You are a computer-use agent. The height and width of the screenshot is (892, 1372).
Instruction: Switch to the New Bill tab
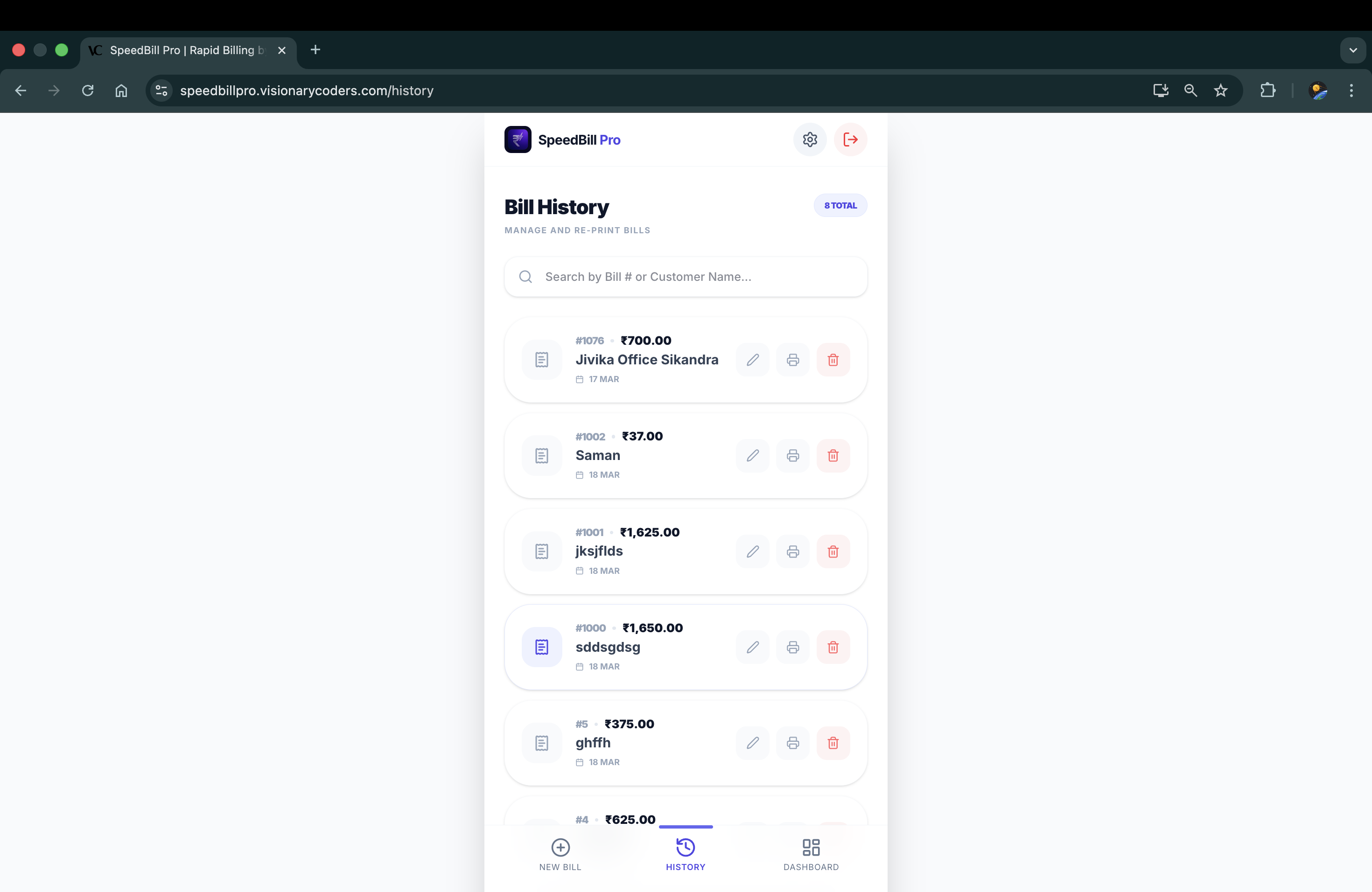click(560, 854)
